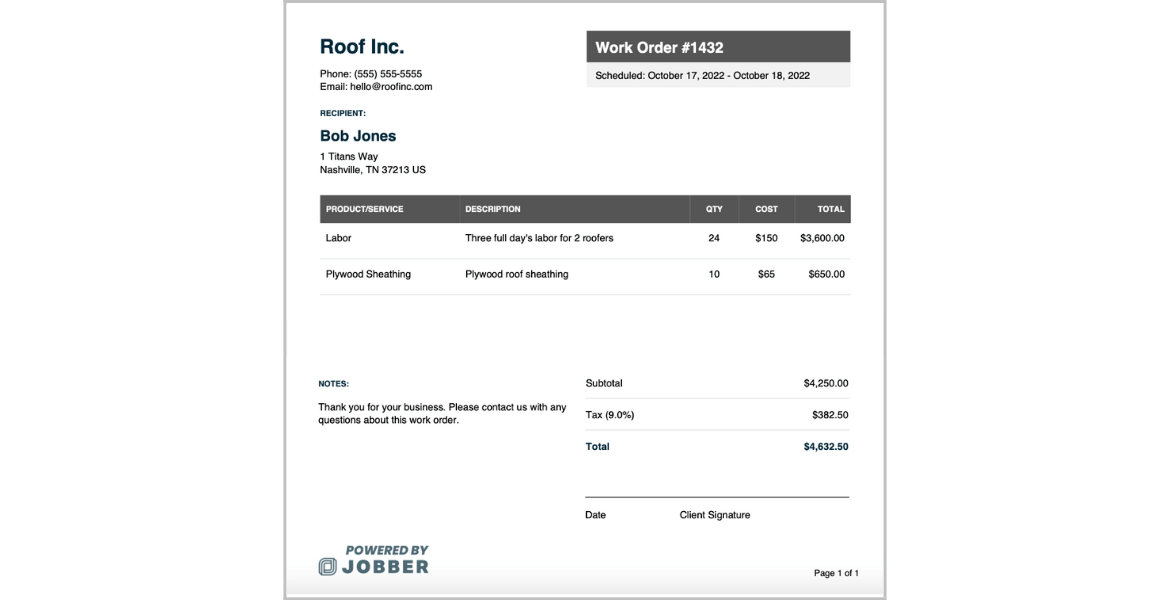
Task: Click the COST column header
Action: click(766, 209)
